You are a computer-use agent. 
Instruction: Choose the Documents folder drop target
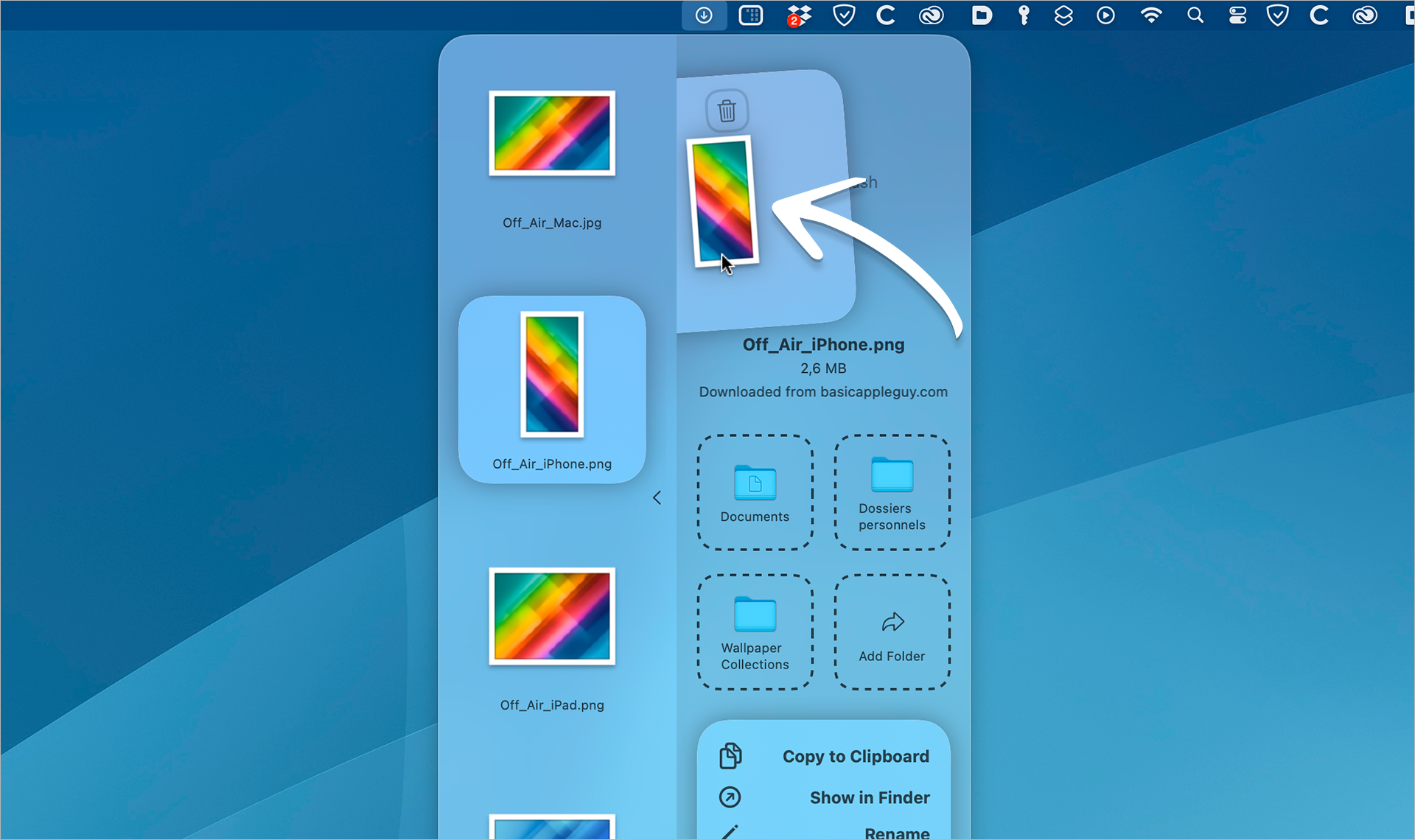pos(755,492)
